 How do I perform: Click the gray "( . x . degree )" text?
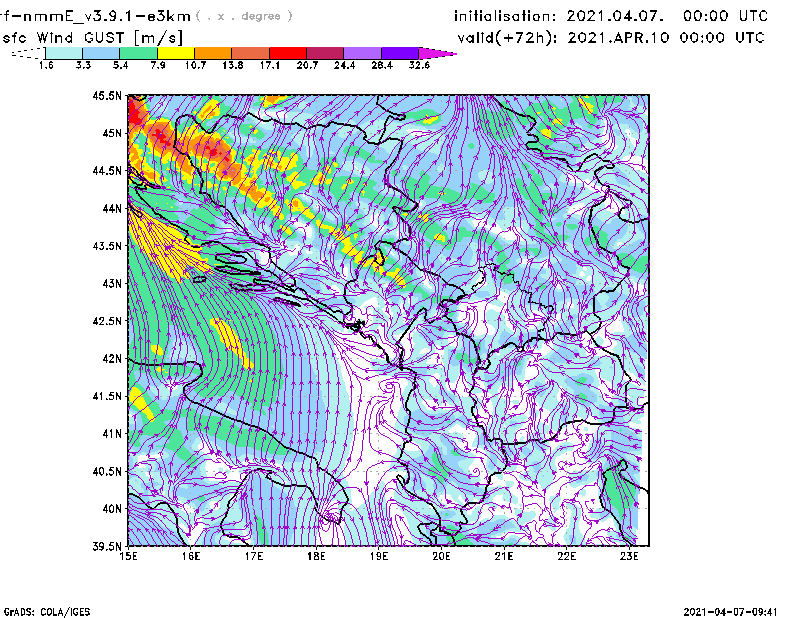click(244, 16)
